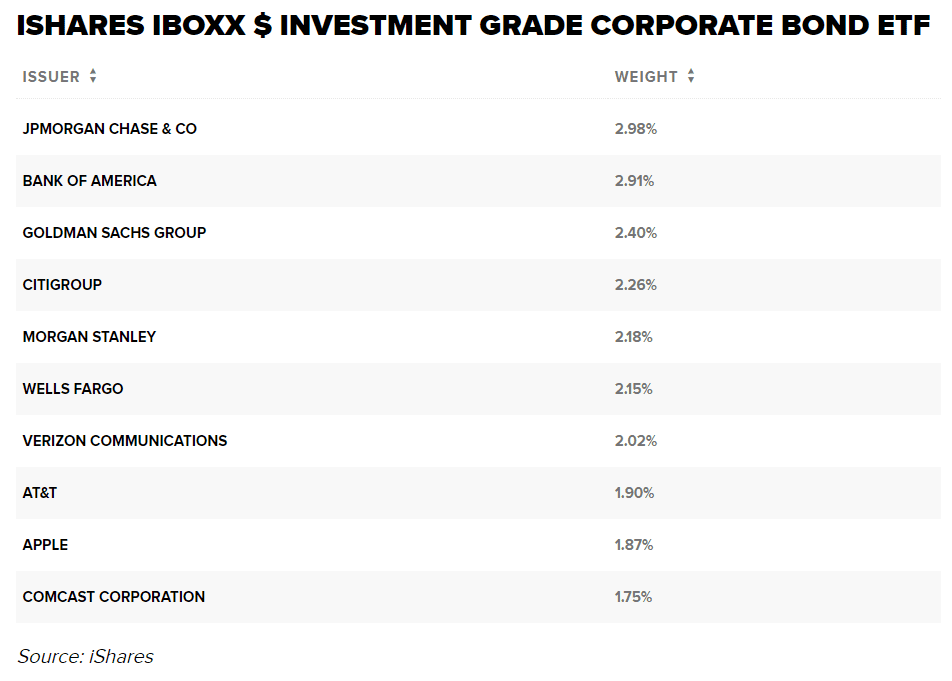Click the Goldman Sachs Group issuer

coord(114,233)
